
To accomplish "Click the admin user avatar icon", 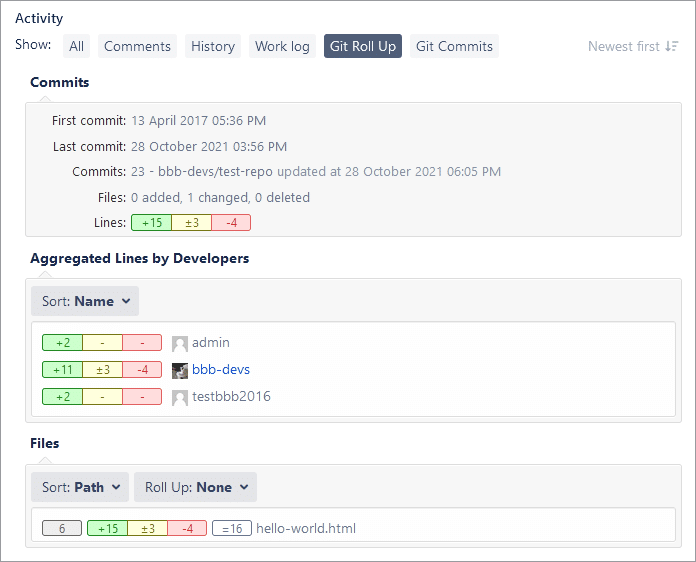I will 180,343.
